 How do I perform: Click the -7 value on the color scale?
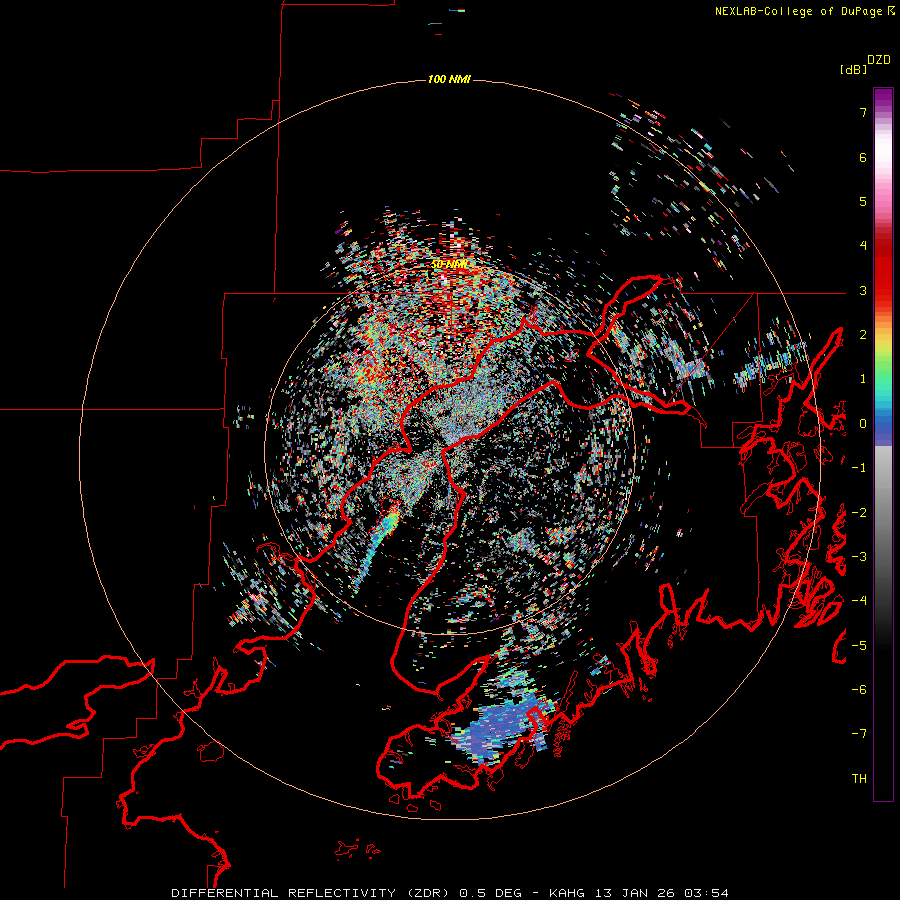pyautogui.click(x=859, y=734)
